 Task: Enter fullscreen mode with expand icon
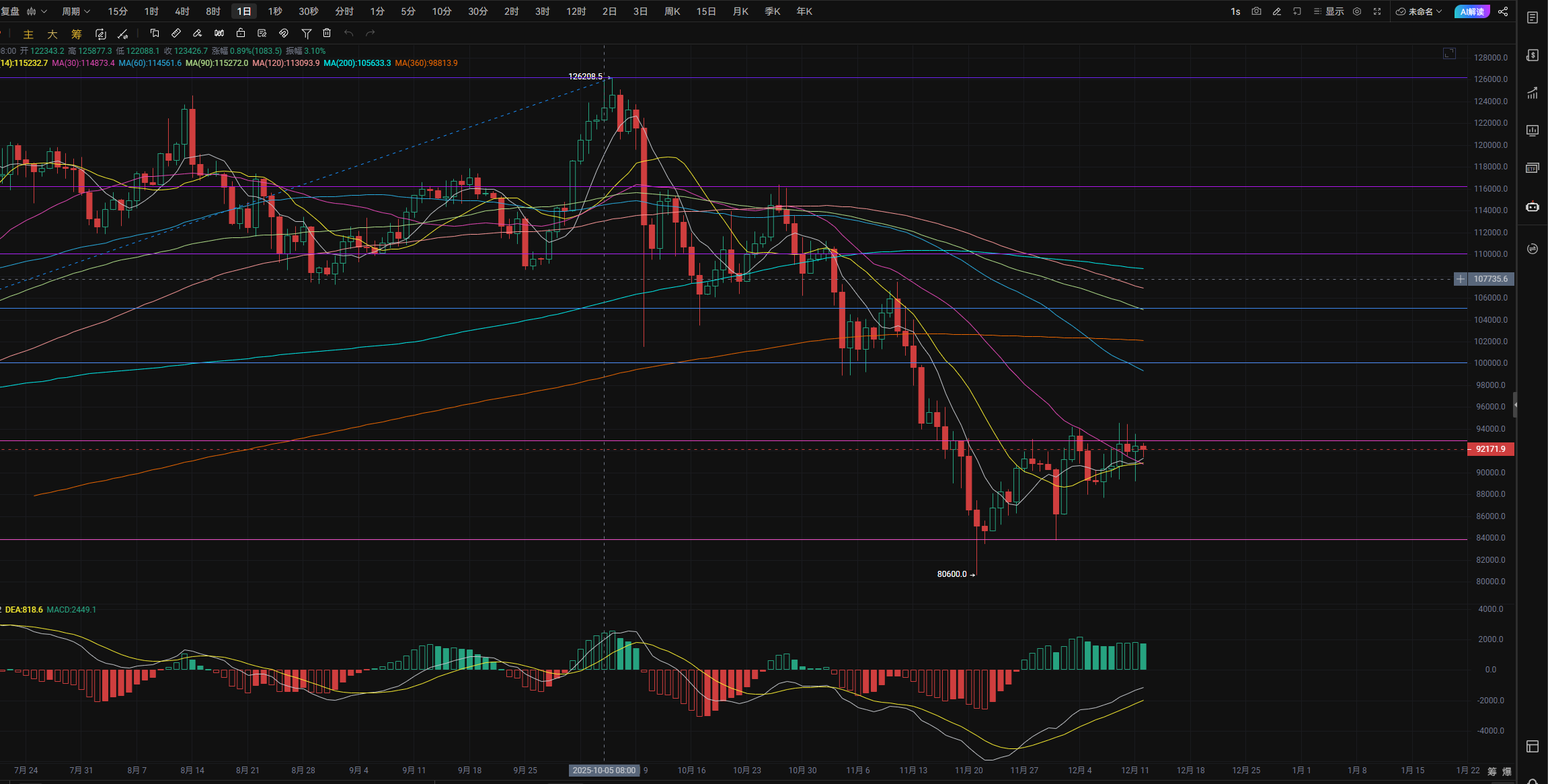click(1377, 11)
